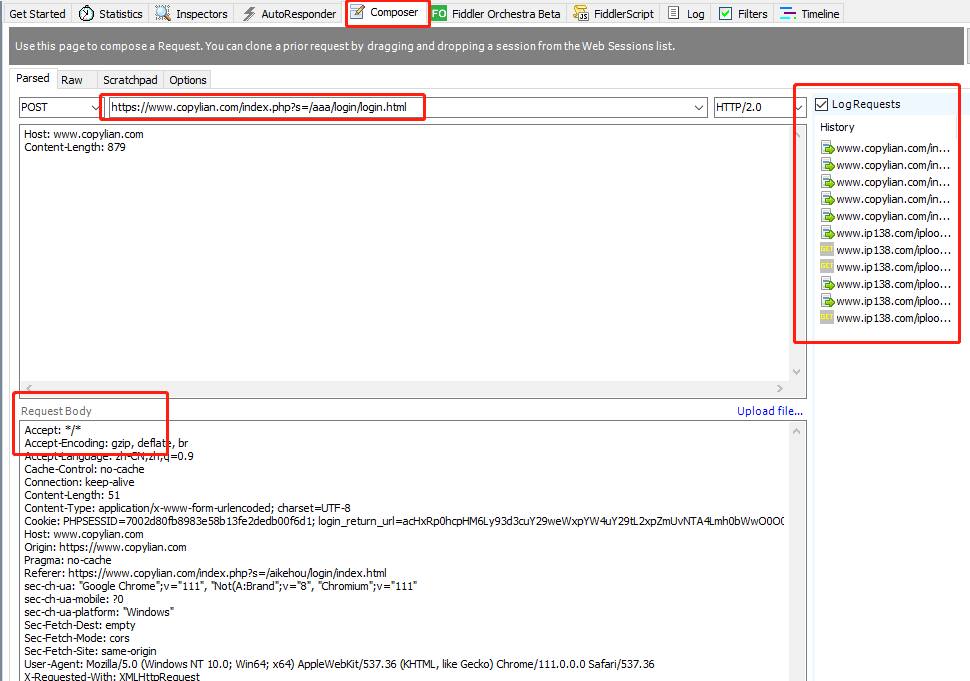Viewport: 970px width, 681px height.
Task: Click the 'Content-Length: 51' line
Action: [x=72, y=495]
